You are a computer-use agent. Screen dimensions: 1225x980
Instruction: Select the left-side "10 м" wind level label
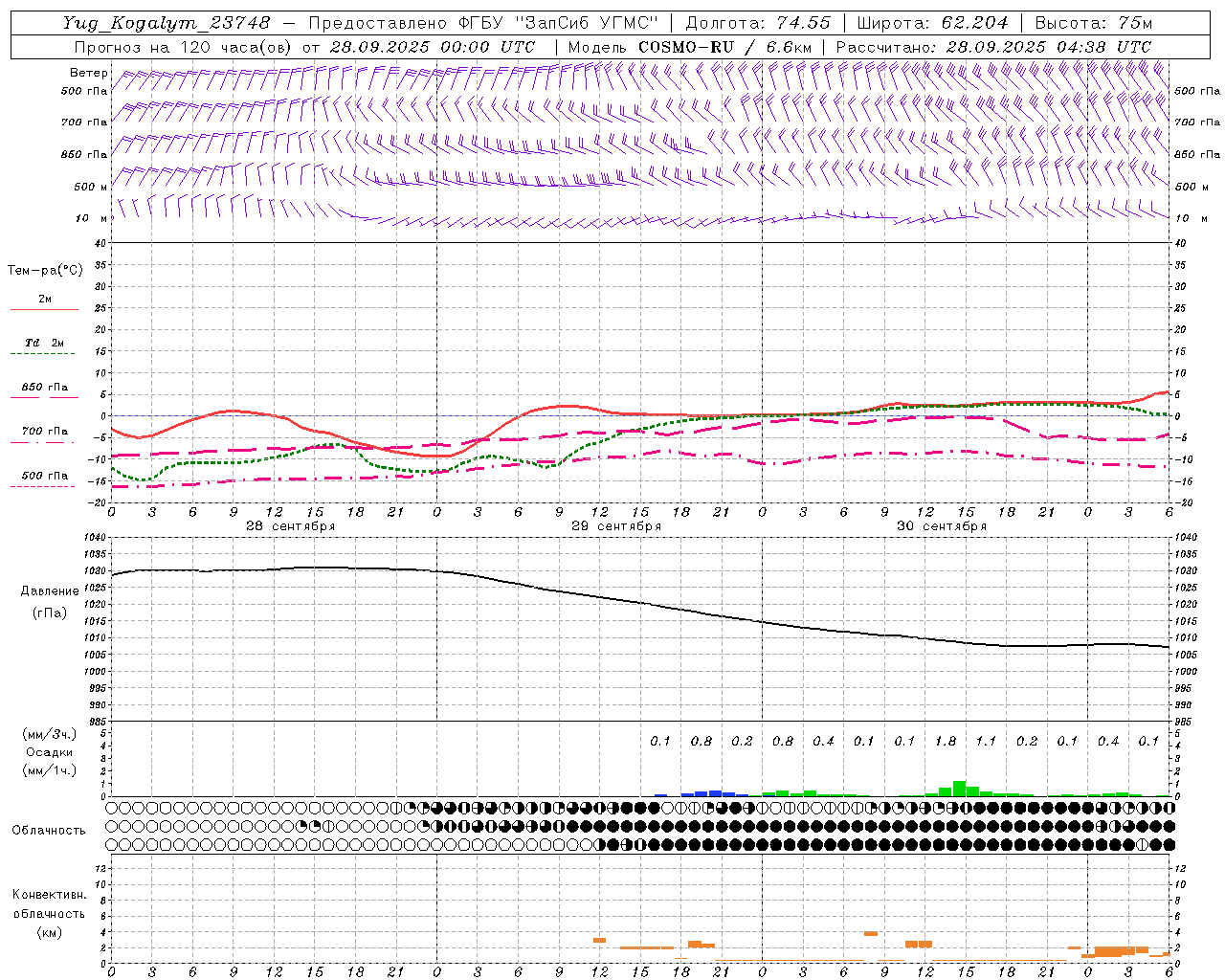[91, 218]
